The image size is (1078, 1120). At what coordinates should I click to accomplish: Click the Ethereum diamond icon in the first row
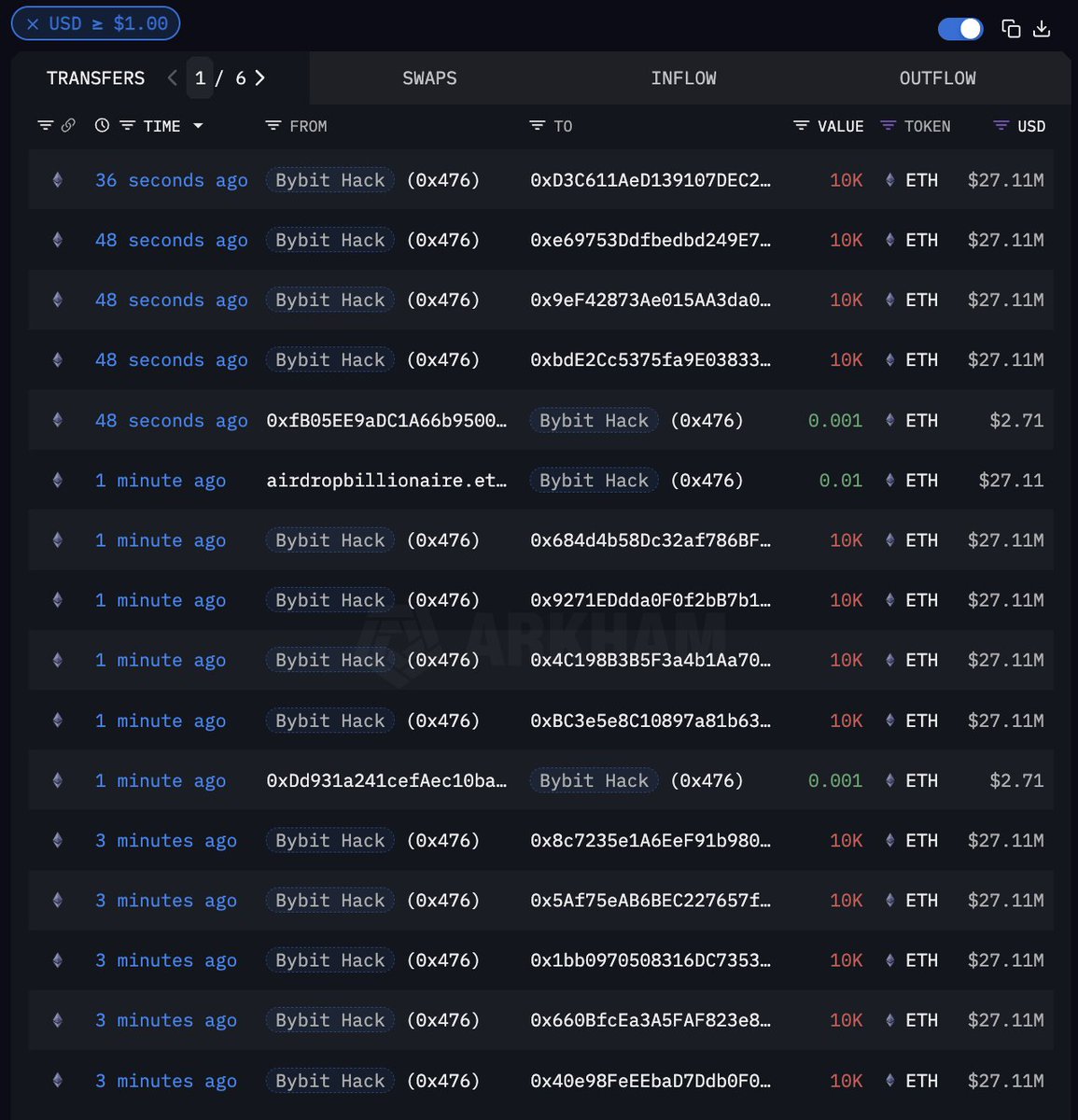tap(57, 179)
